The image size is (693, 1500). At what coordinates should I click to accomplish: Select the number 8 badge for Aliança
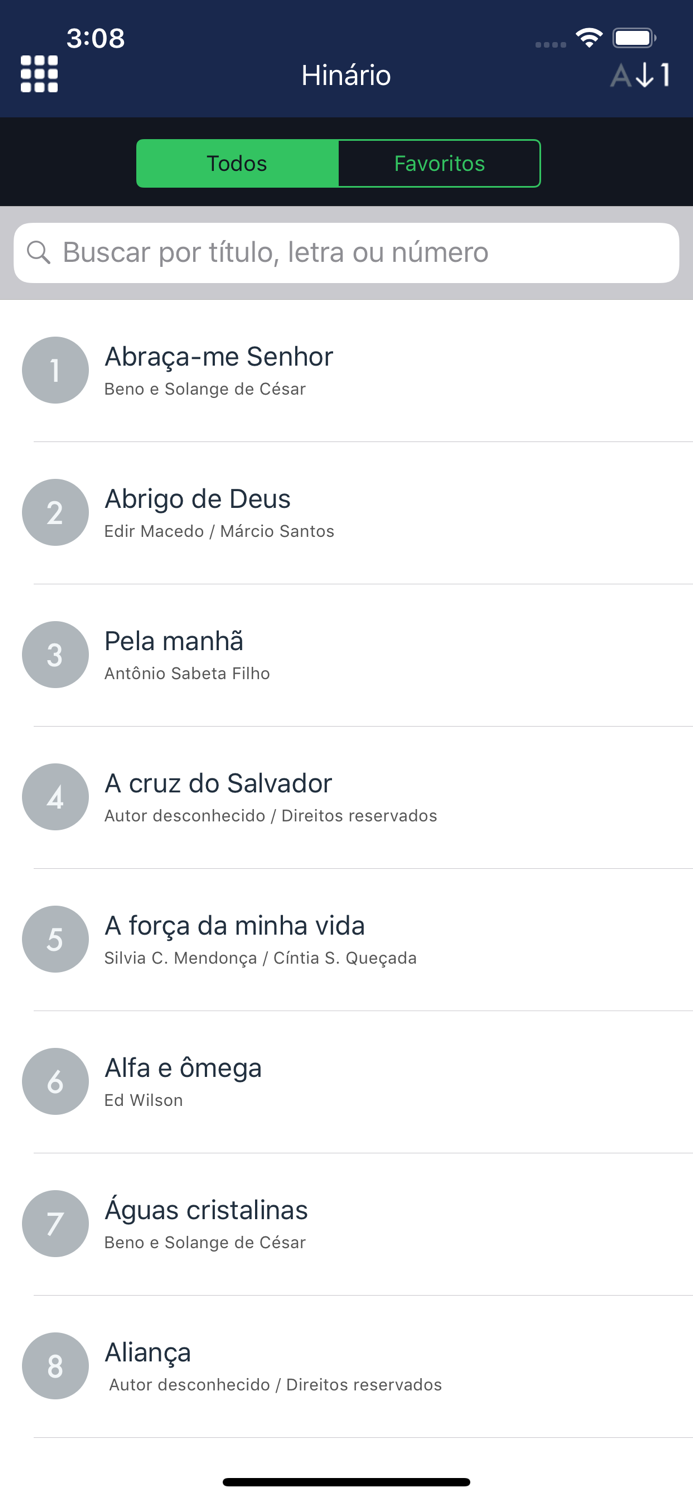tap(55, 1365)
